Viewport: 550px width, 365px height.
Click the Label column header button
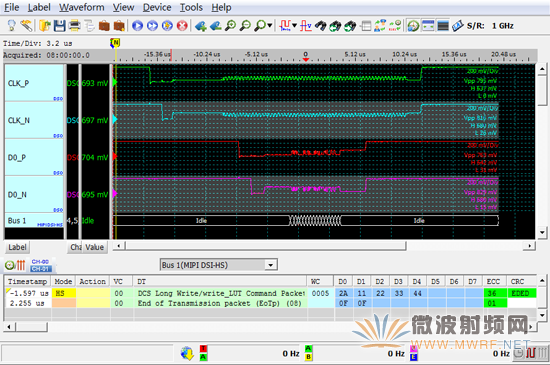click(17, 247)
